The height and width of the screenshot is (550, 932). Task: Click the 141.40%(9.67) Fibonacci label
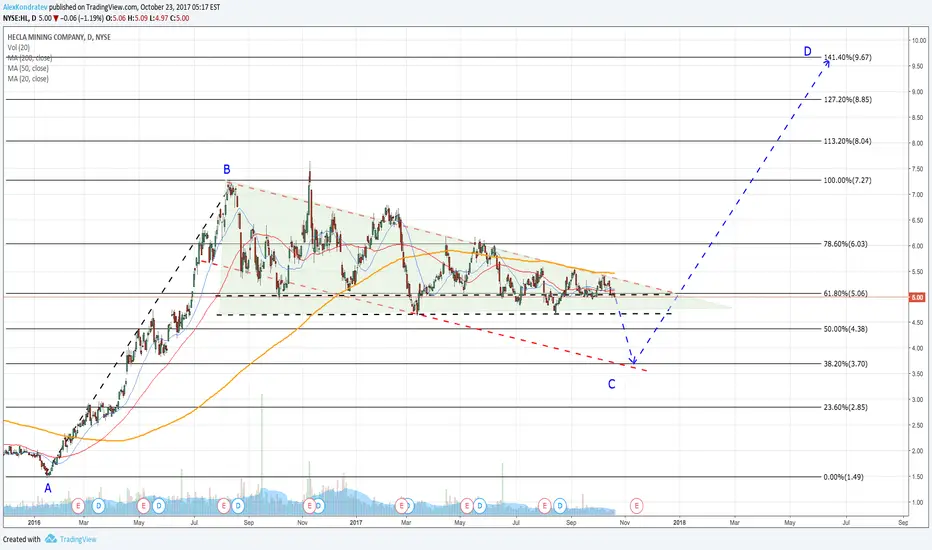coord(848,57)
